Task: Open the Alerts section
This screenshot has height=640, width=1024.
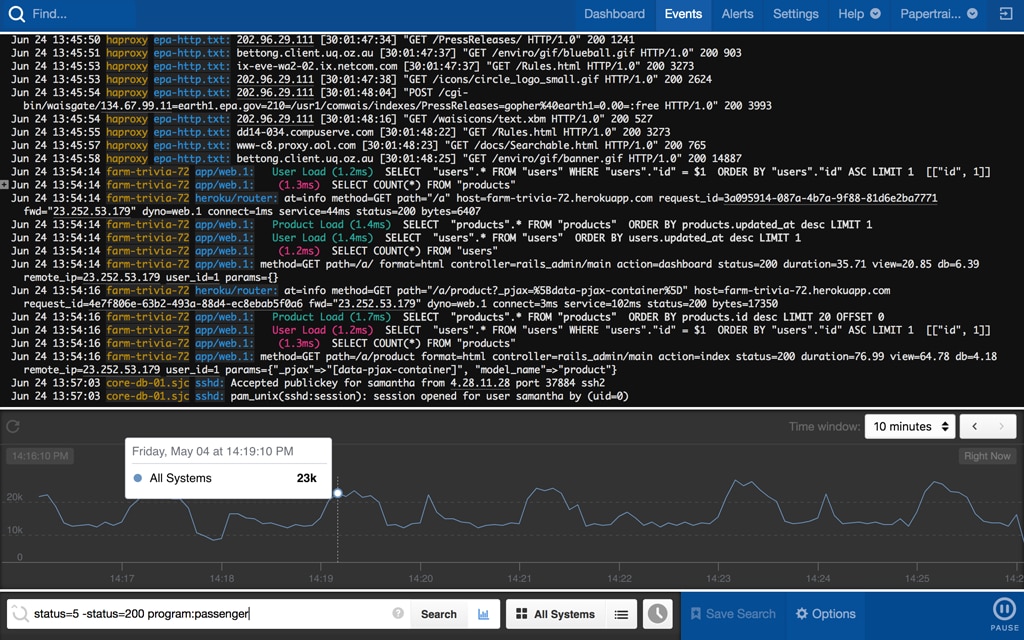Action: coord(737,14)
